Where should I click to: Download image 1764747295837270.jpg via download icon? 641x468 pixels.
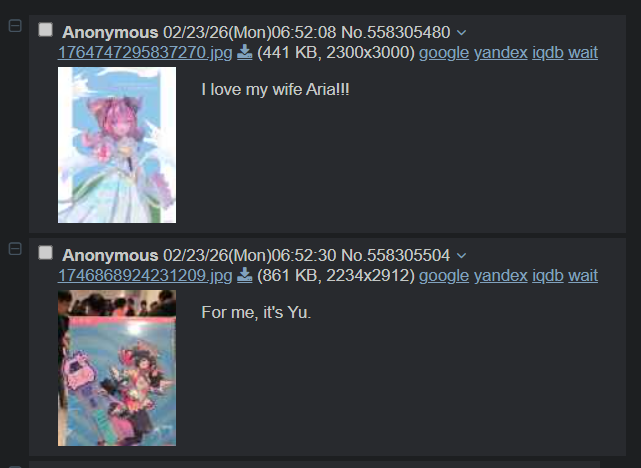[x=244, y=52]
